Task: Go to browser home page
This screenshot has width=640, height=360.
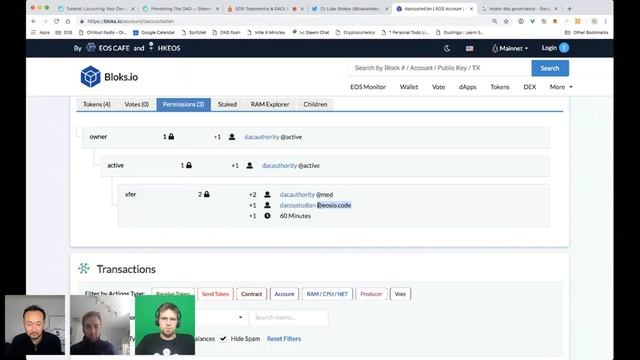Action: tap(68, 21)
